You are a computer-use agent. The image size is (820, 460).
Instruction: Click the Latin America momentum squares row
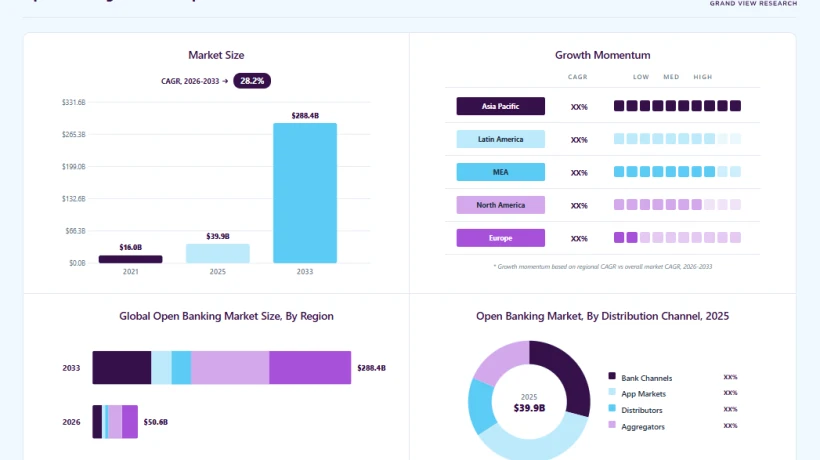point(677,139)
